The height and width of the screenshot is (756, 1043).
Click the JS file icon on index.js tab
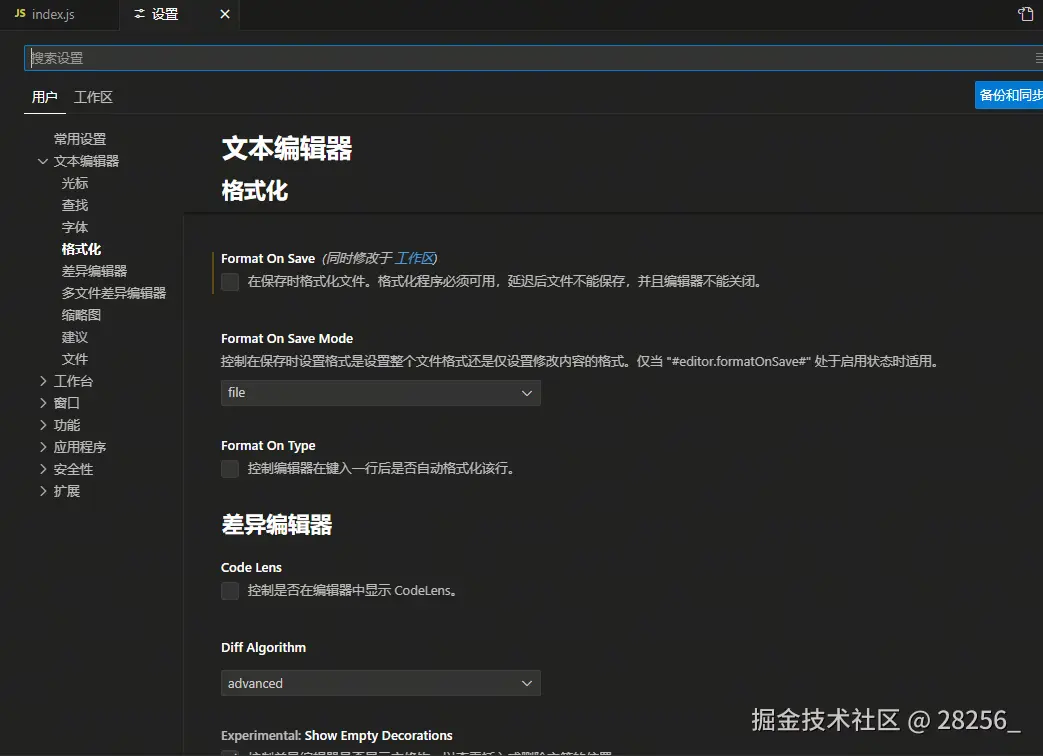click(x=20, y=13)
